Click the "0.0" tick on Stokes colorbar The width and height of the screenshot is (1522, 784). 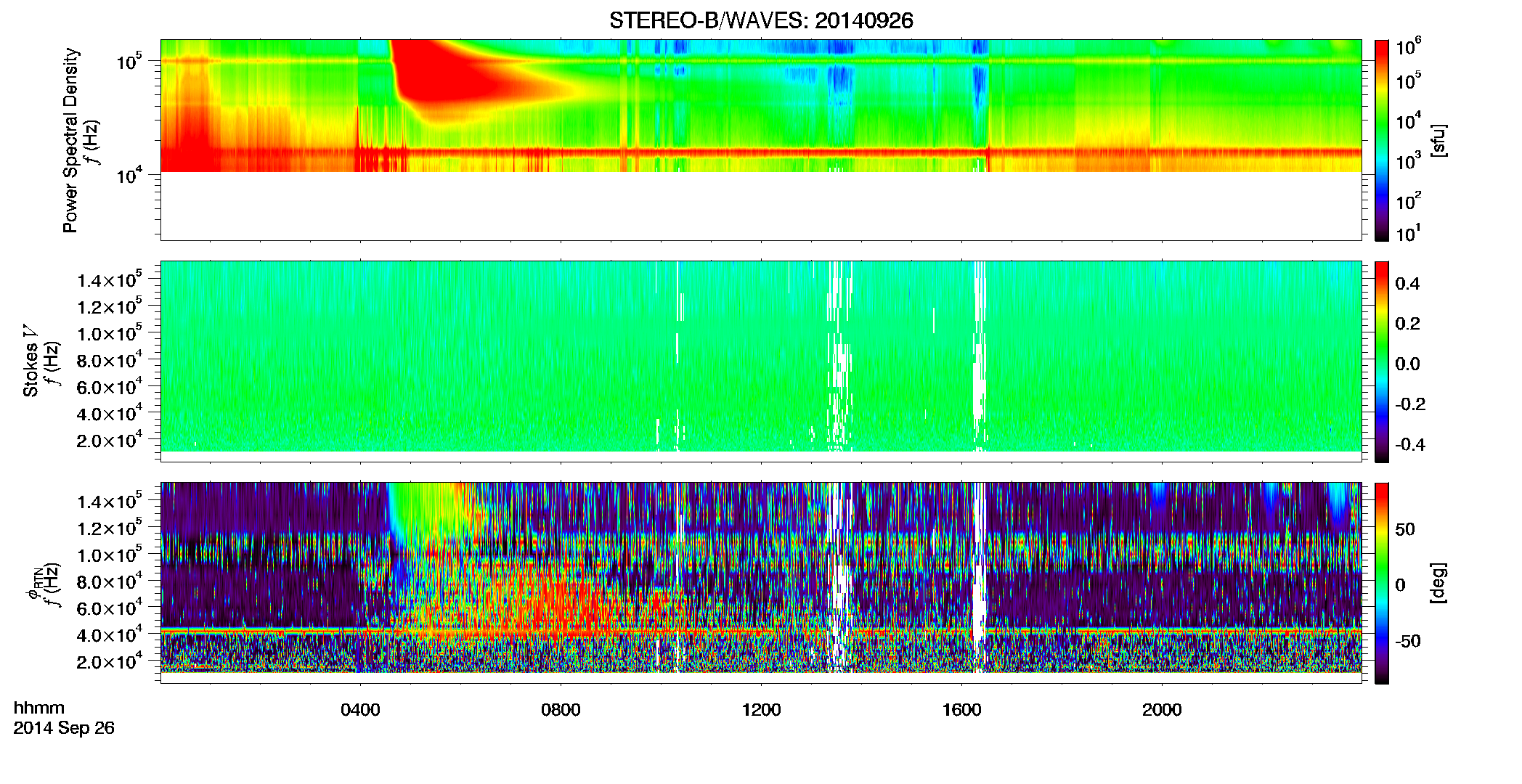(x=1407, y=364)
